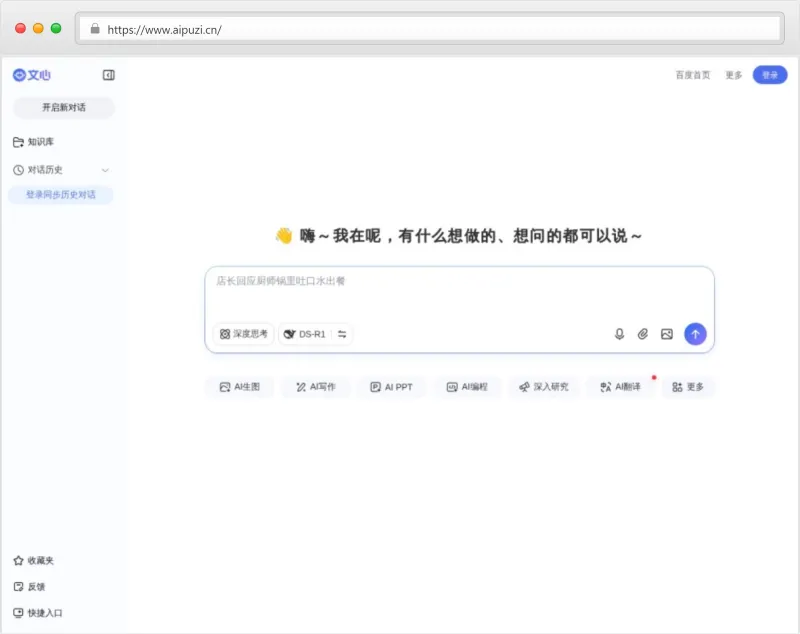800x634 pixels.
Task: Click the 登录 login button
Action: tap(769, 74)
